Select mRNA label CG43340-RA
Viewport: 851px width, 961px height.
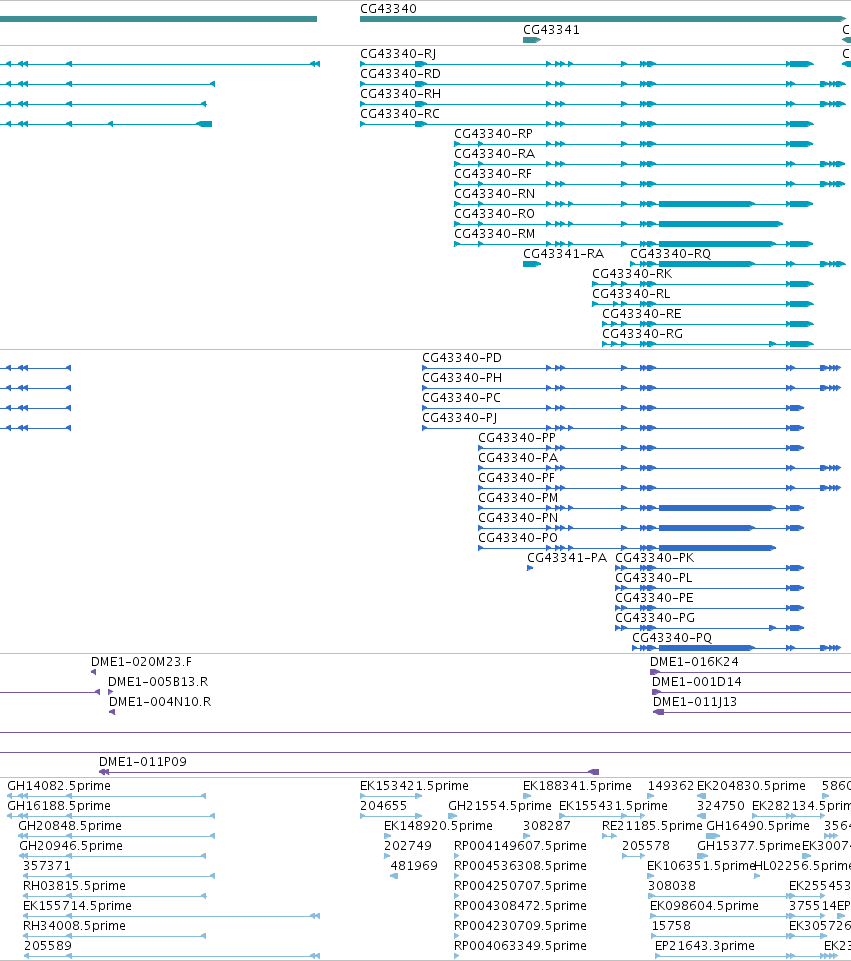[x=494, y=154]
